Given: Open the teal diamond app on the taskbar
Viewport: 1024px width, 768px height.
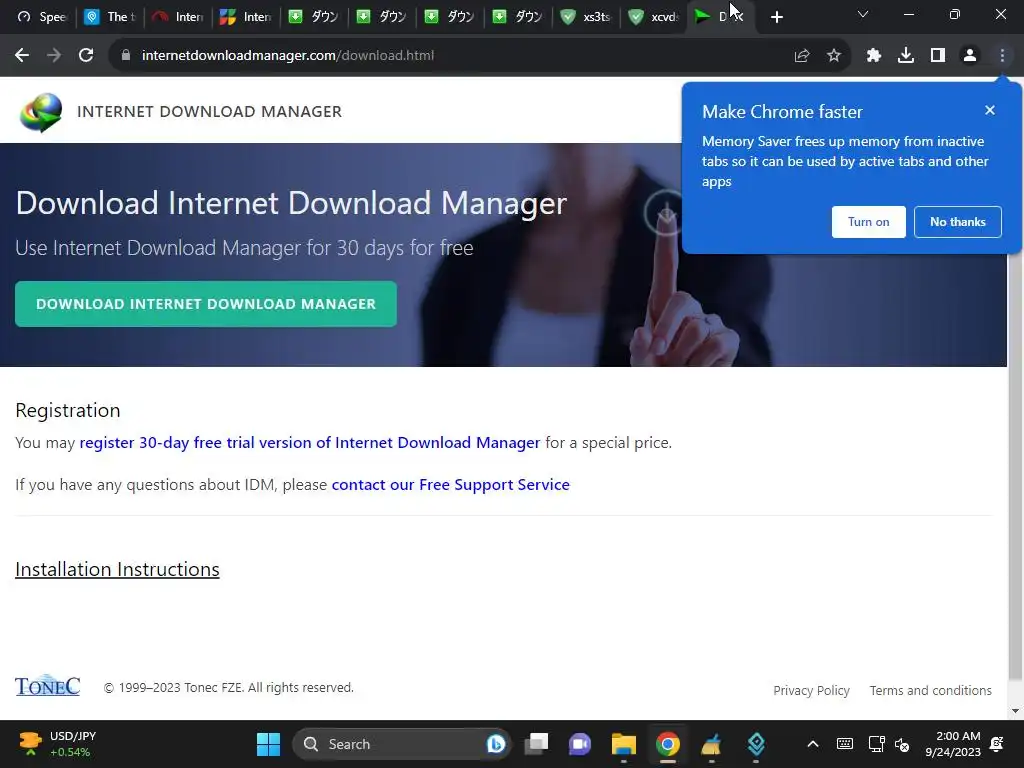Looking at the screenshot, I should pos(756,744).
